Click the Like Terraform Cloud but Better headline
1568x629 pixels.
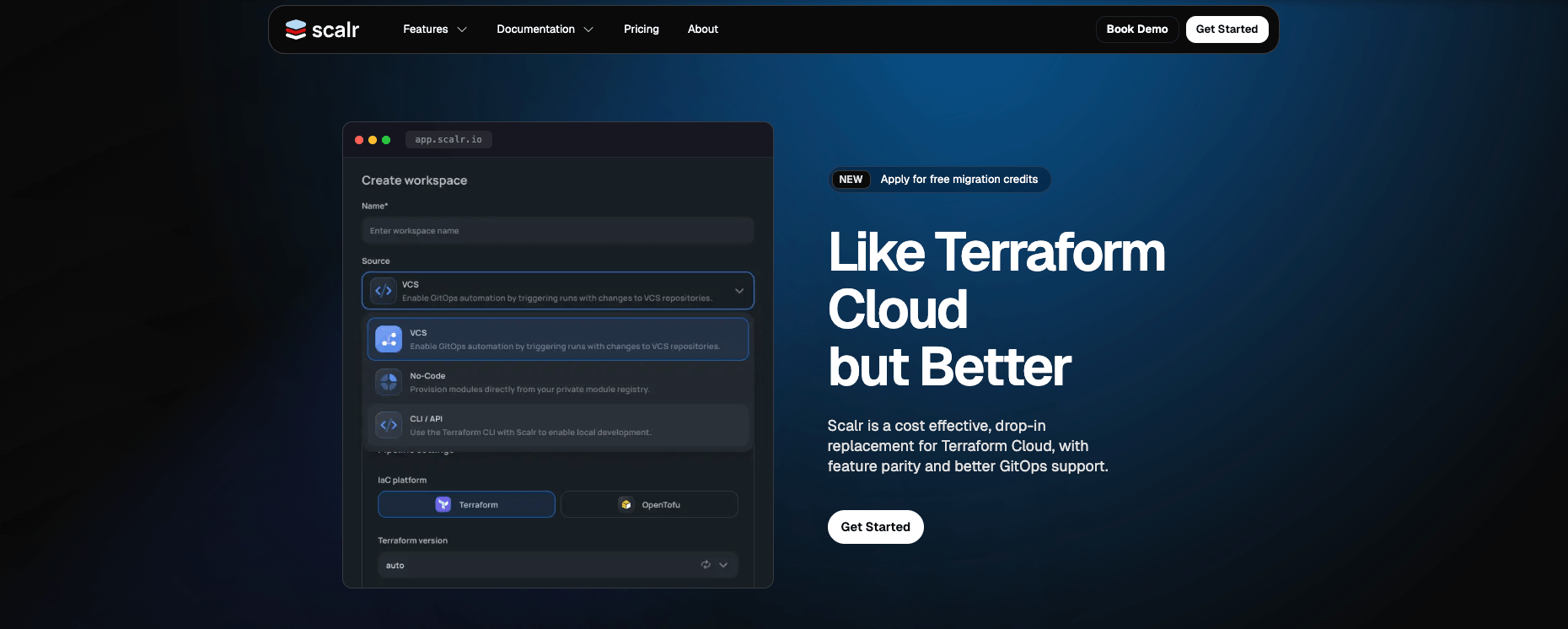click(996, 309)
